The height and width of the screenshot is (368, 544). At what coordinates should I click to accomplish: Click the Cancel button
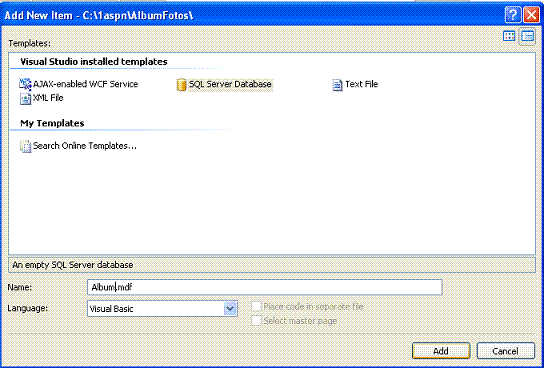point(505,351)
